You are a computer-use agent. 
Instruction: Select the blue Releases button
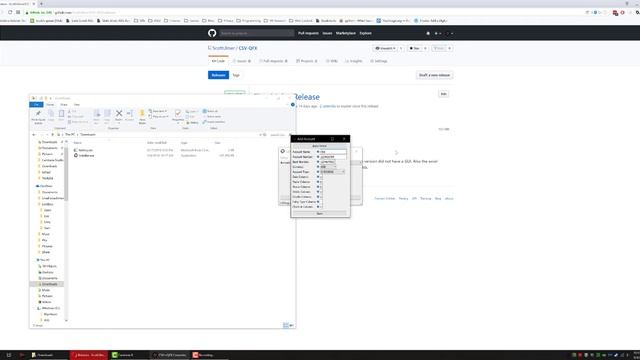[218, 75]
